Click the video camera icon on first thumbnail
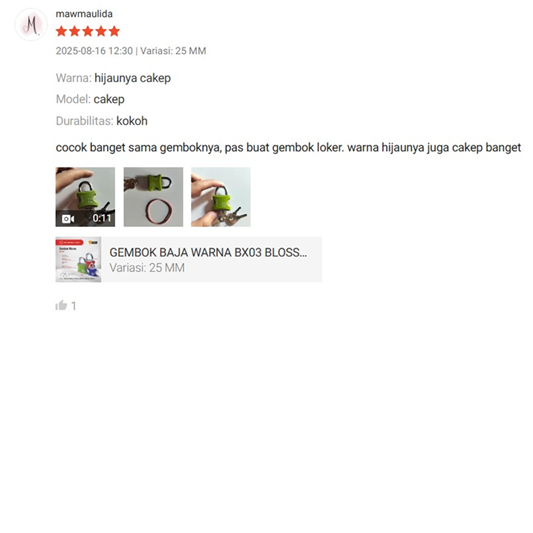The width and height of the screenshot is (533, 533). coord(68,219)
